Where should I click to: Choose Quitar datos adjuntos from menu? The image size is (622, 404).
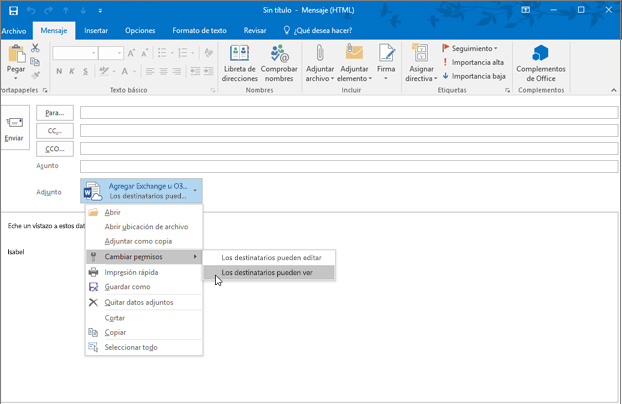click(x=138, y=302)
